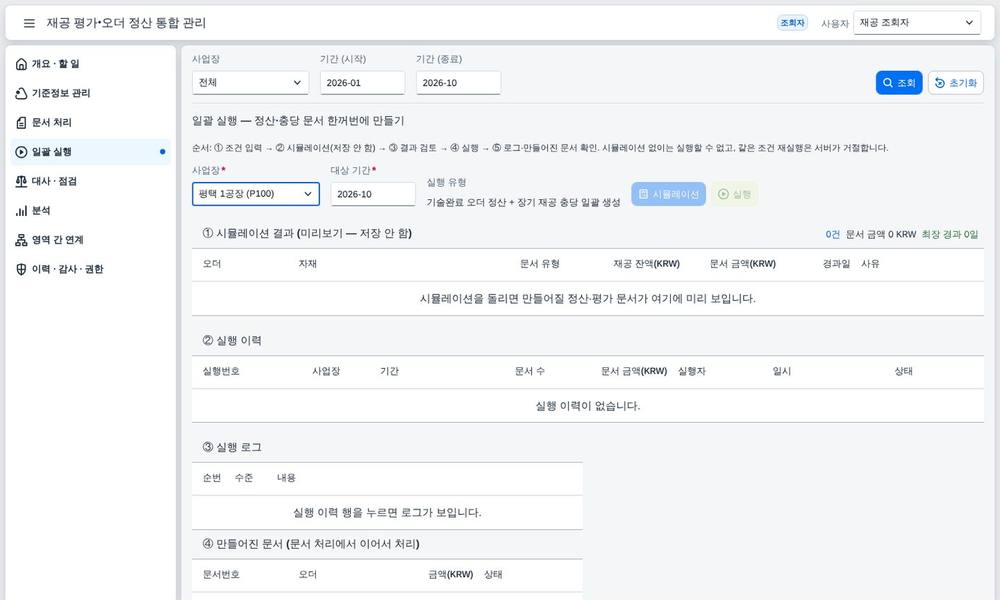Click the 재공 잔액(KRW) column header
This screenshot has height=600, width=1000.
(647, 264)
